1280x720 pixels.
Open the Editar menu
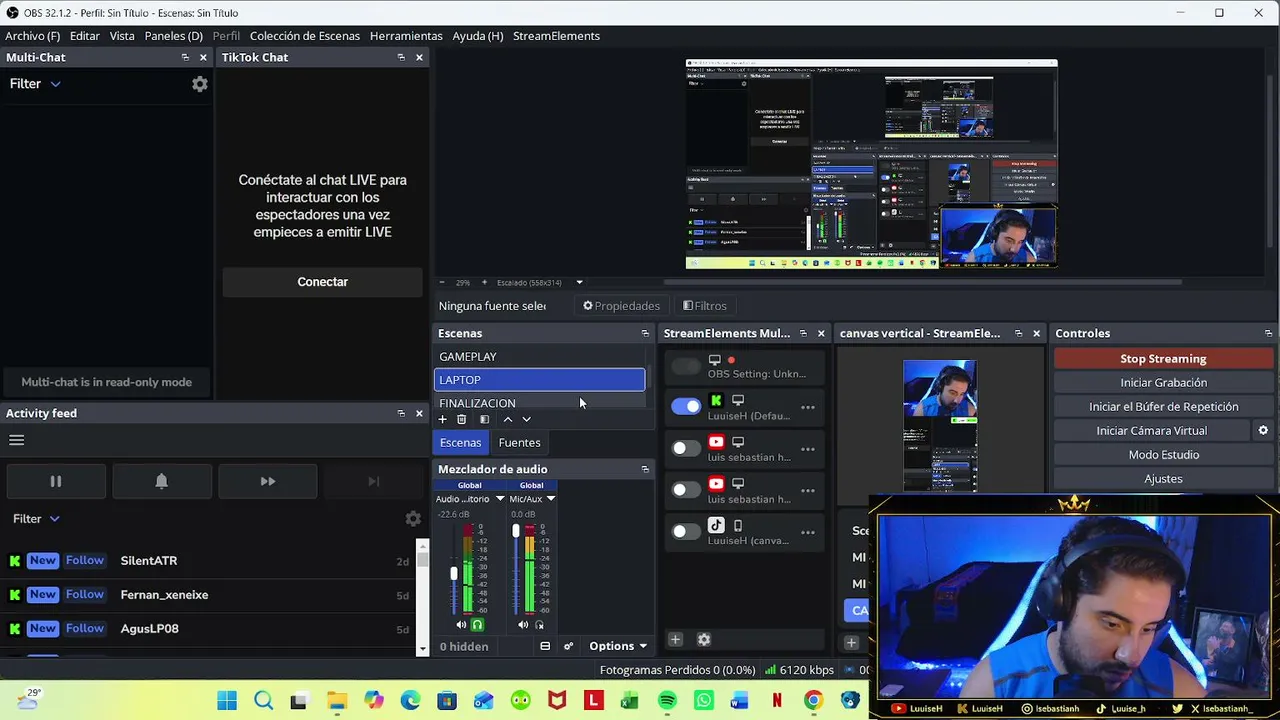tap(85, 36)
